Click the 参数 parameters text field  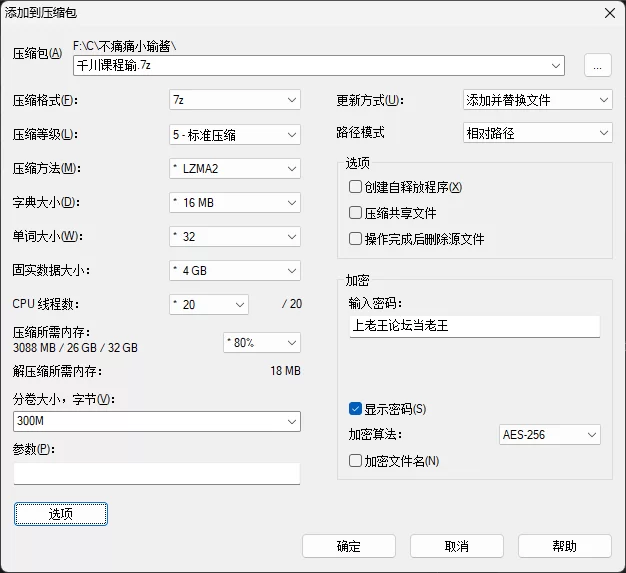click(156, 474)
